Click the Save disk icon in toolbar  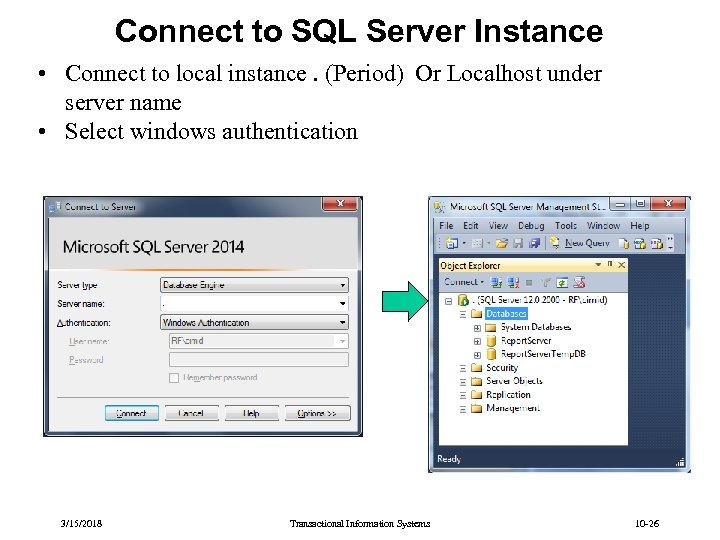518,243
